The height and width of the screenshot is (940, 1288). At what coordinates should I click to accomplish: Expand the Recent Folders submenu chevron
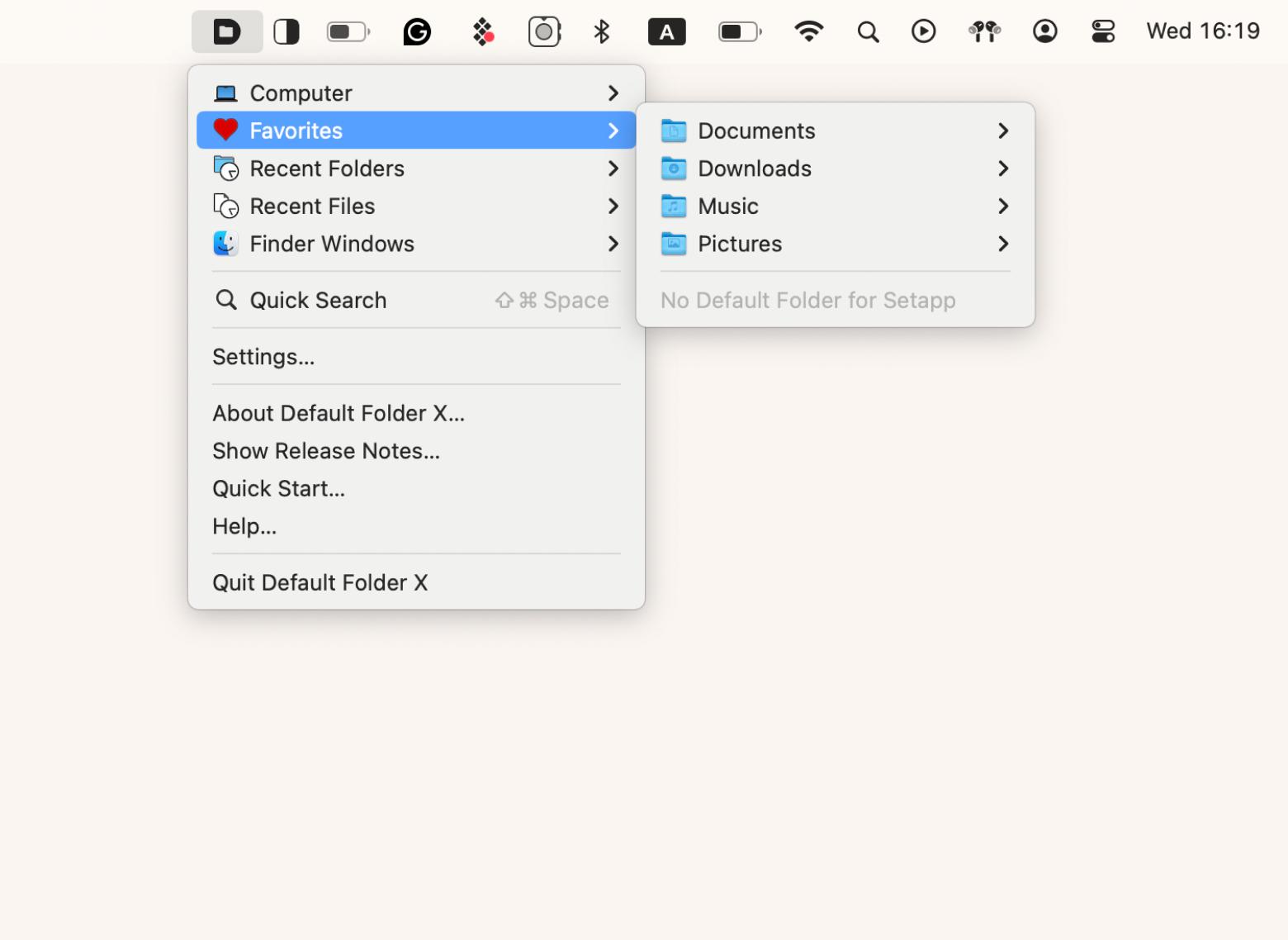click(x=613, y=169)
